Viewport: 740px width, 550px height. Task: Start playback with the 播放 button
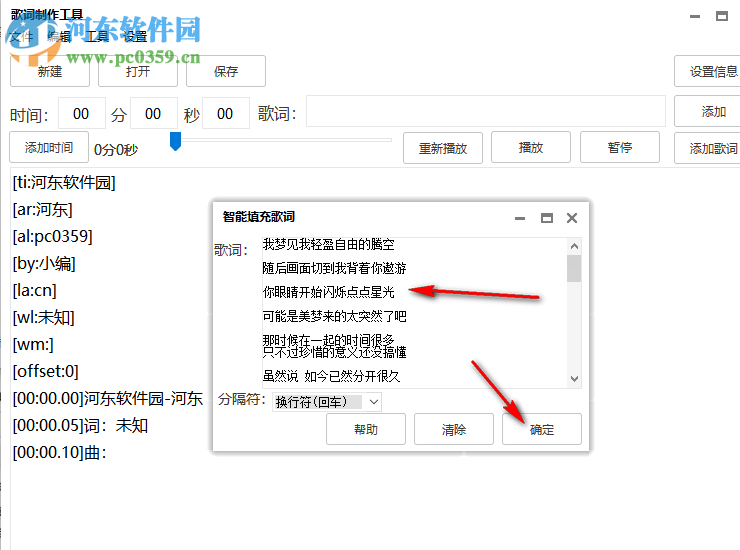point(531,148)
